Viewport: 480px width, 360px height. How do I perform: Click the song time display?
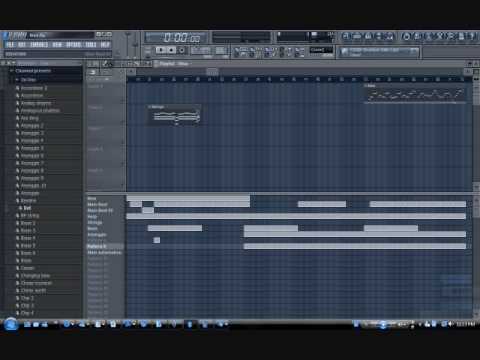coord(177,37)
